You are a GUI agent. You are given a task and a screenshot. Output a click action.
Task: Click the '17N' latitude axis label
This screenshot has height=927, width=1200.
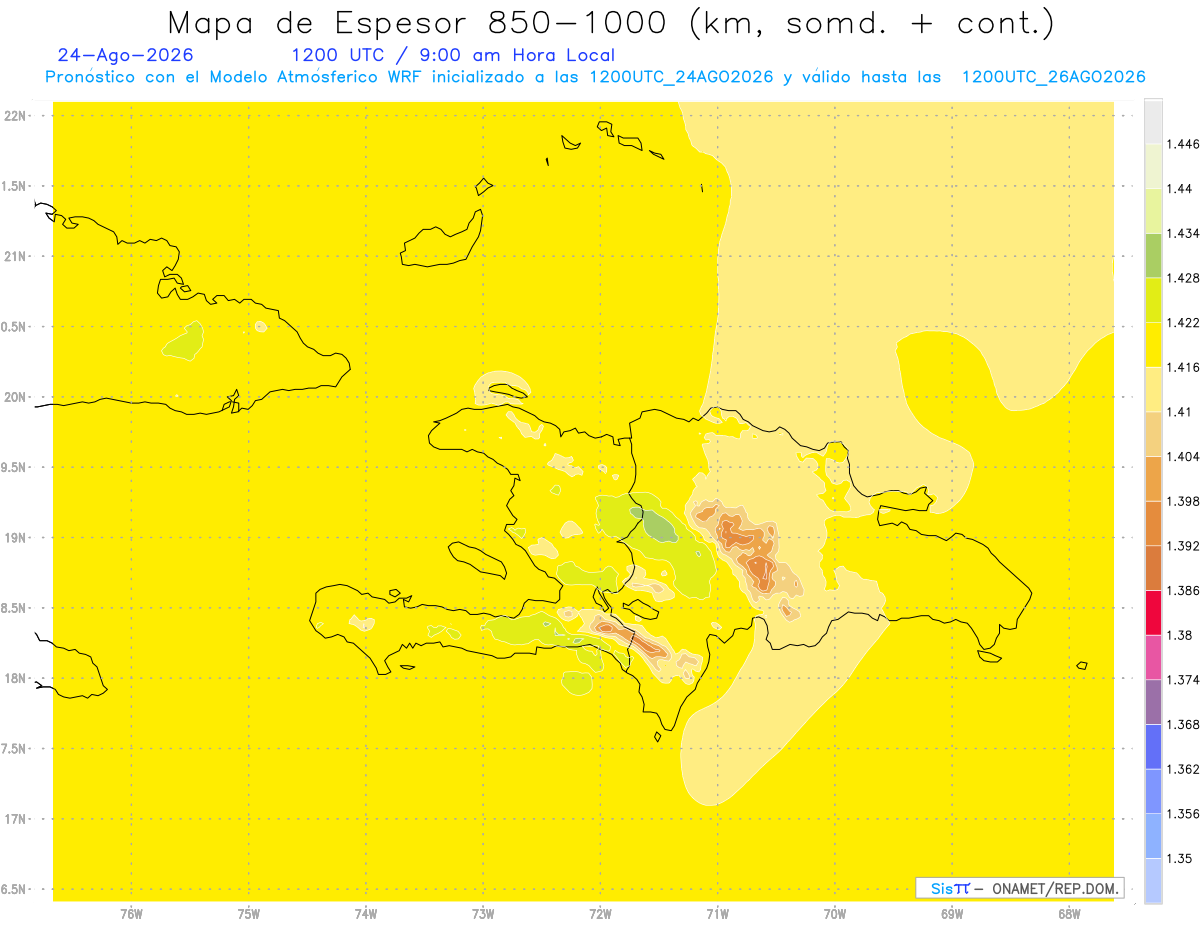(17, 819)
